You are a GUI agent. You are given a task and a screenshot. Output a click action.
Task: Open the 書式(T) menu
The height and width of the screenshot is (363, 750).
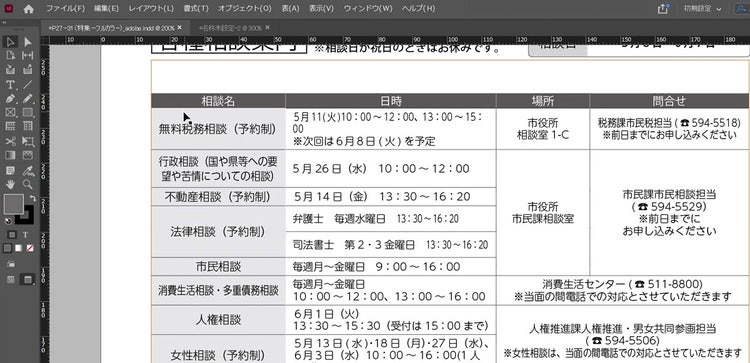[196, 9]
